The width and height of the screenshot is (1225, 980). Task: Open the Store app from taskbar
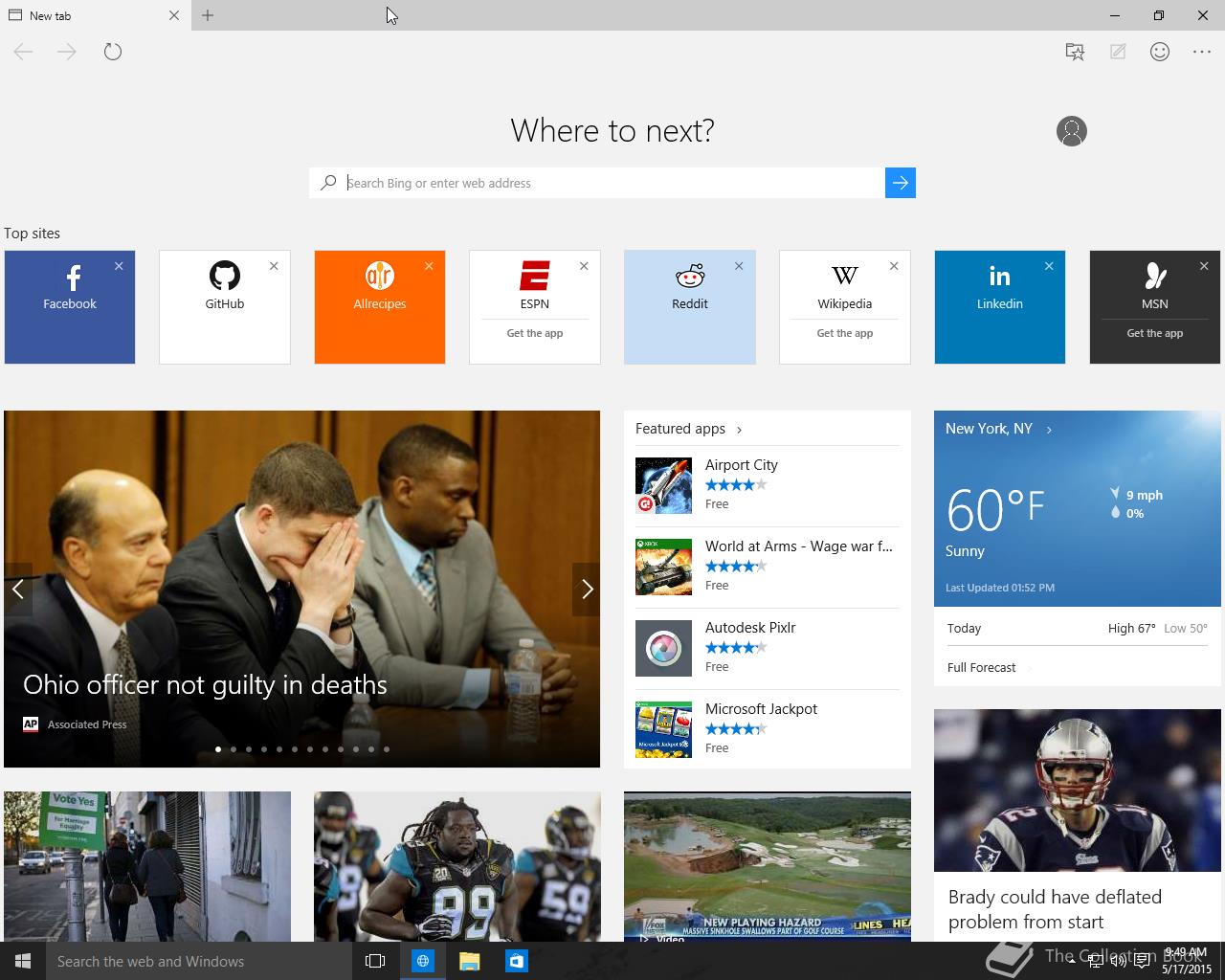[x=516, y=961]
